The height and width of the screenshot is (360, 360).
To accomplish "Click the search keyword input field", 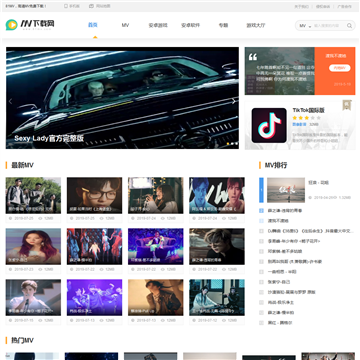I will coord(329,26).
